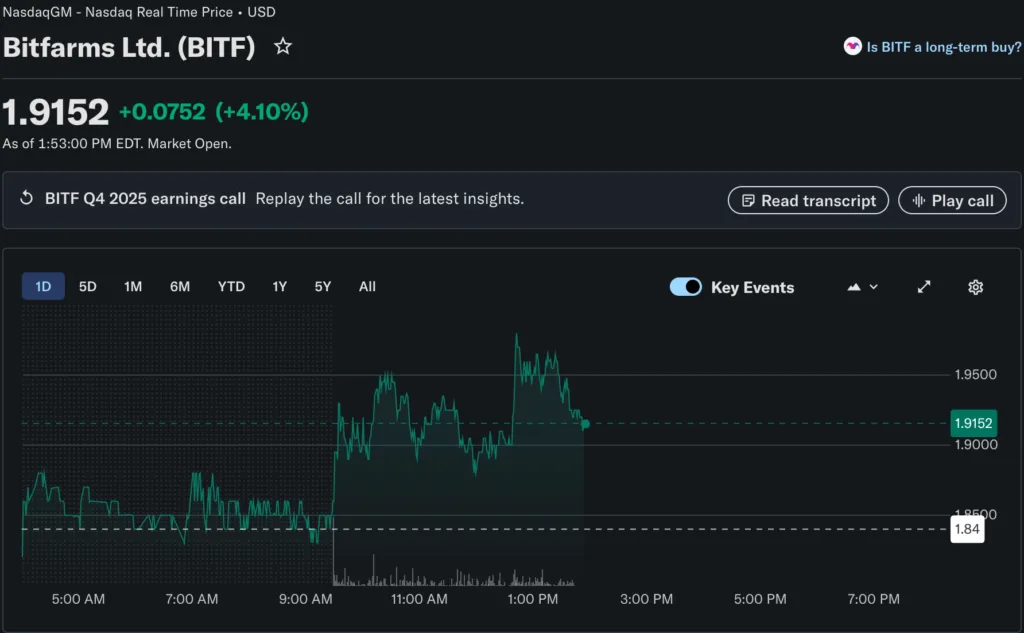The height and width of the screenshot is (633, 1024).
Task: Switch to the 5D tab
Action: [87, 286]
